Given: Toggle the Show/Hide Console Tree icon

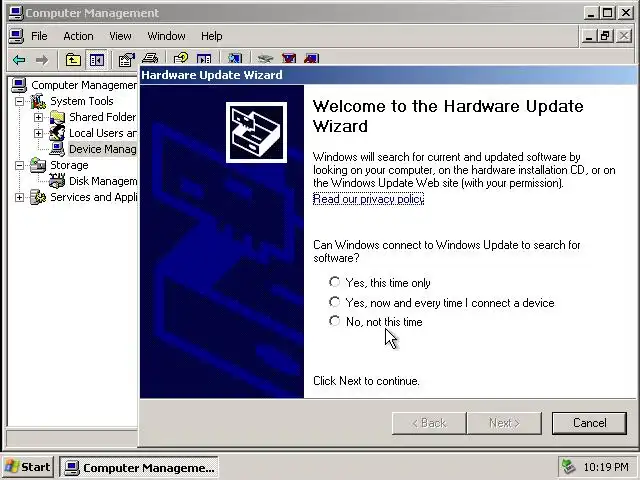Looking at the screenshot, I should (97, 60).
